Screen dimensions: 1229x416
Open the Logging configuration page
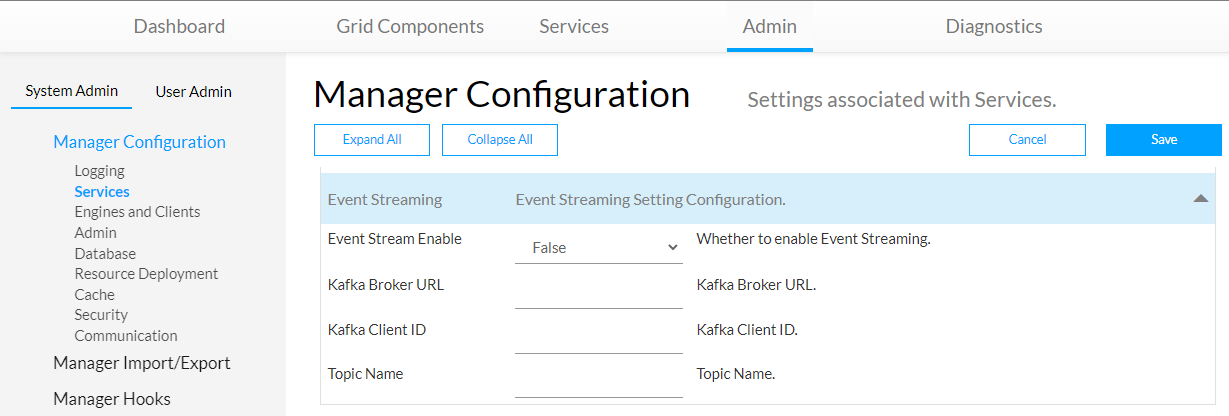click(x=99, y=171)
